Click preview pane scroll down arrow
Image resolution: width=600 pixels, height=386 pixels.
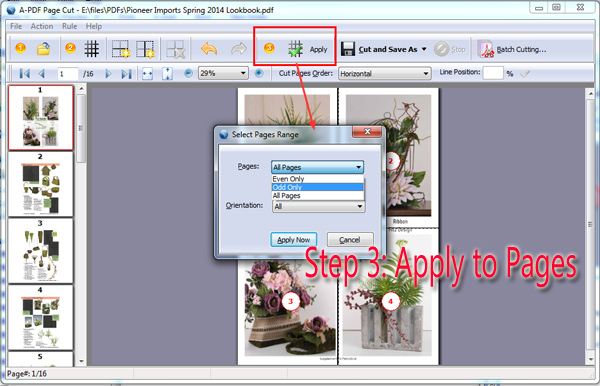[x=590, y=360]
